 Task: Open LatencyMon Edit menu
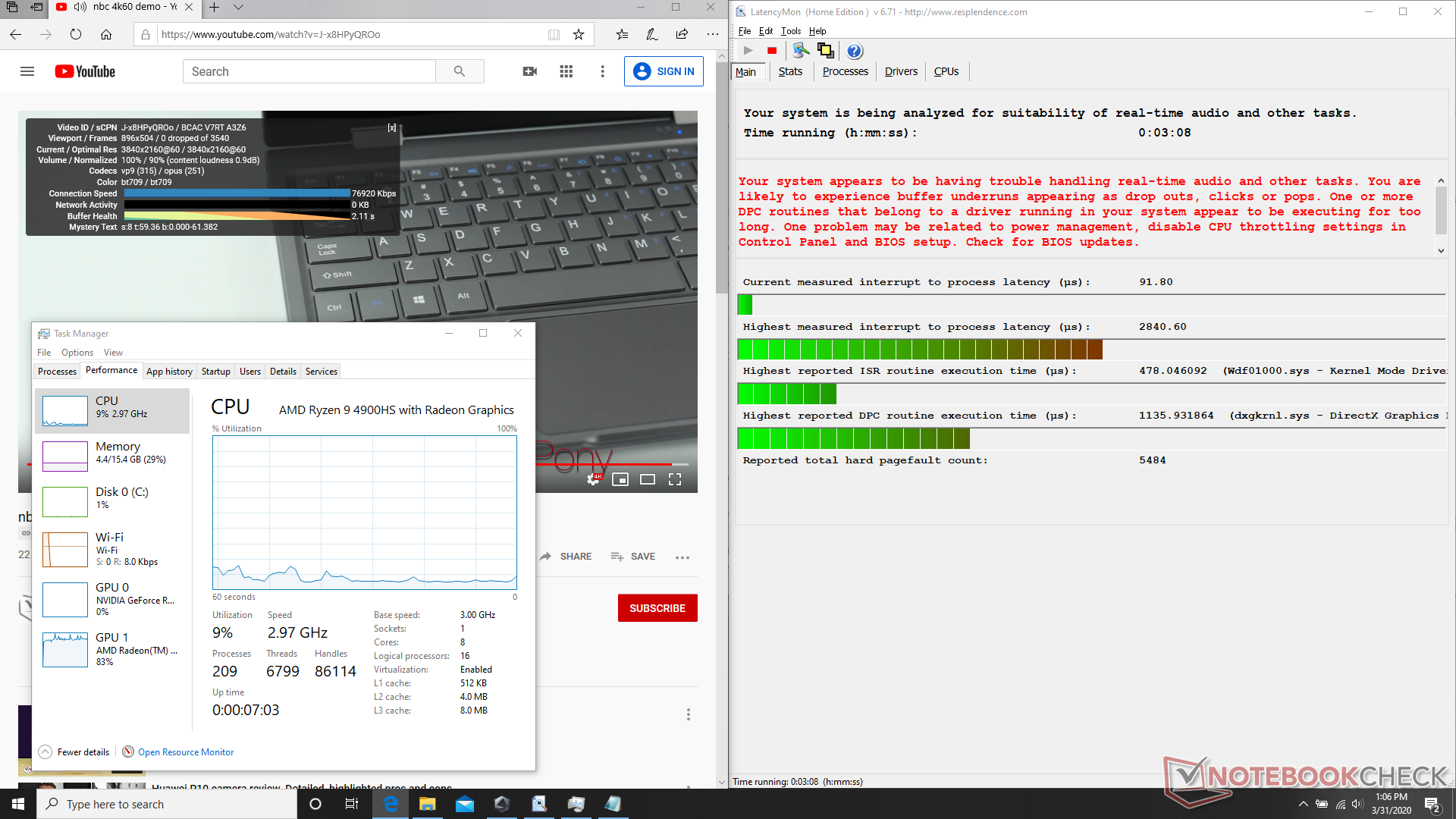(x=766, y=31)
